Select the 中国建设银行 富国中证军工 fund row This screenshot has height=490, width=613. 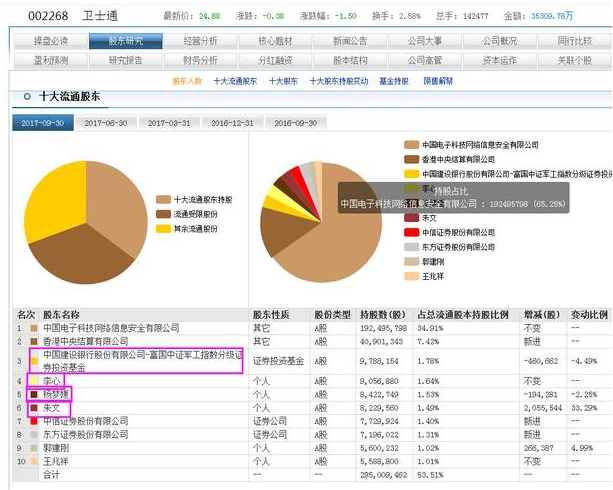pyautogui.click(x=143, y=361)
